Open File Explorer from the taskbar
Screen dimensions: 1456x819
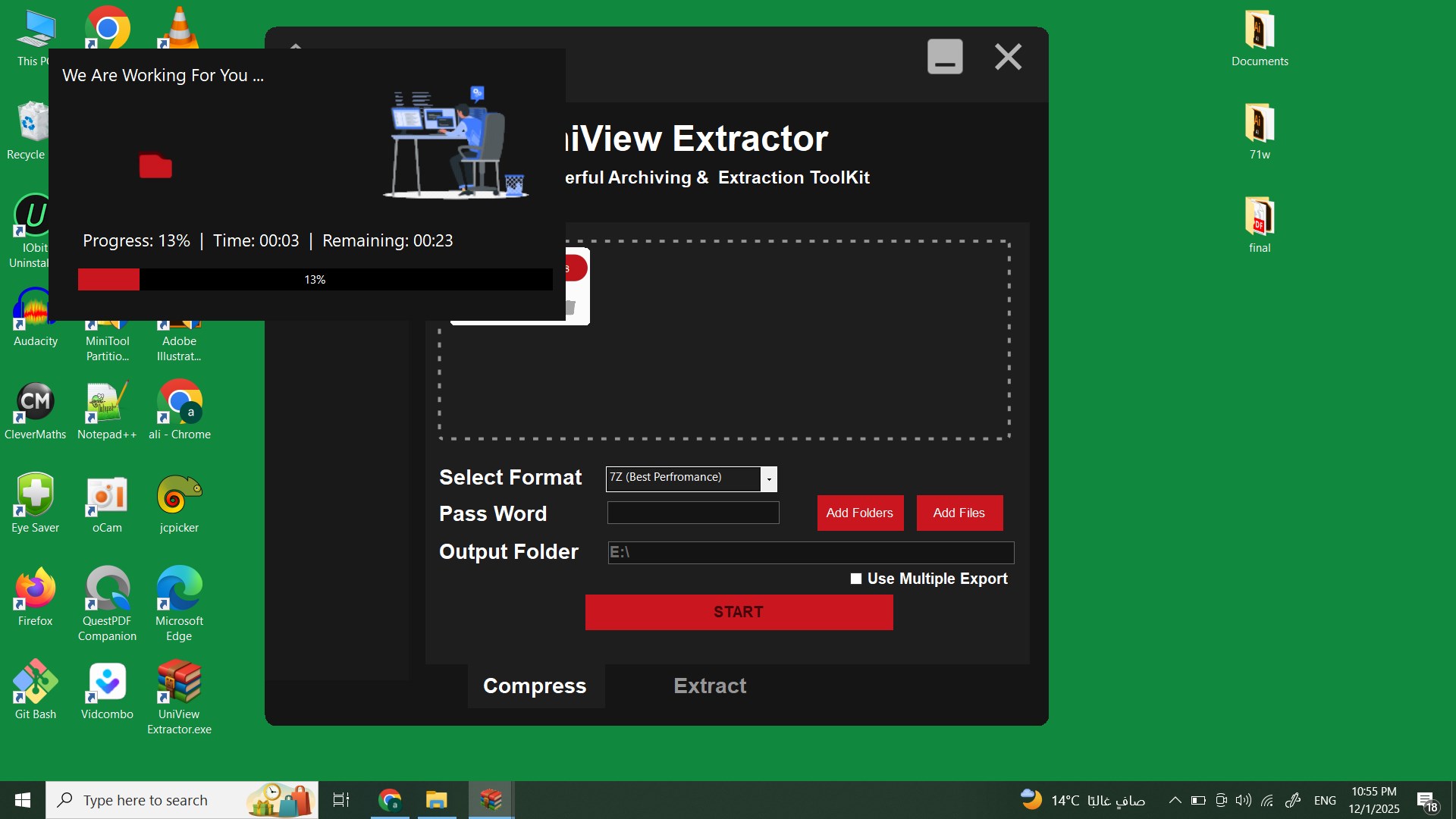436,800
